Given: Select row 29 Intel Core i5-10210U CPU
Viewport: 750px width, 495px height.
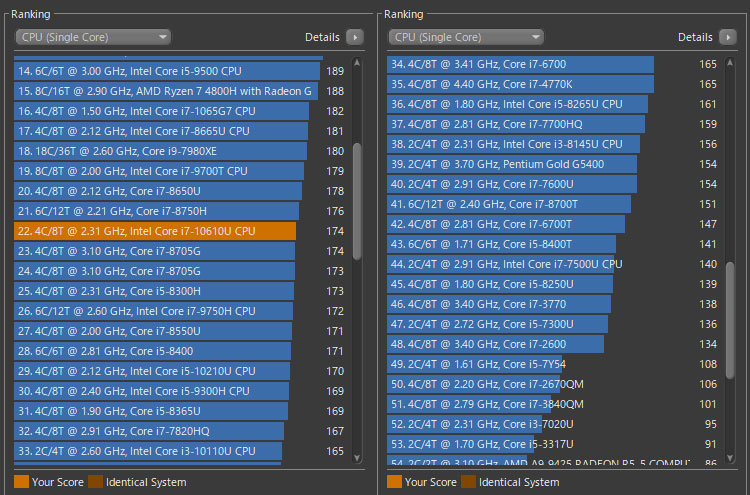Looking at the screenshot, I should pos(179,371).
